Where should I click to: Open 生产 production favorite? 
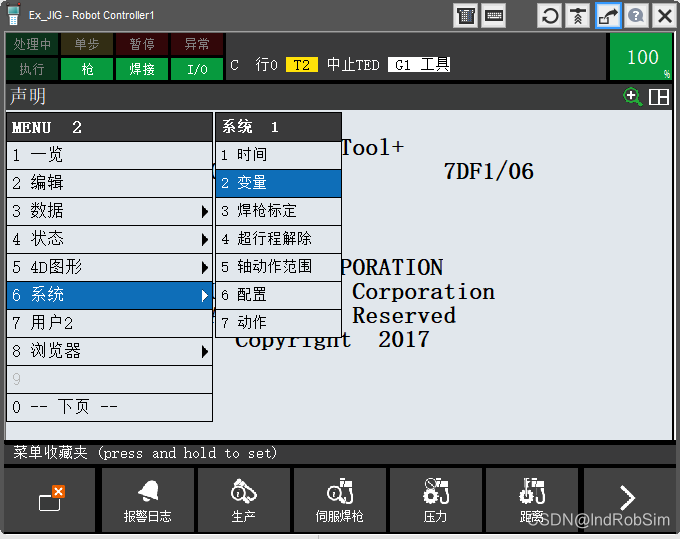pyautogui.click(x=244, y=500)
